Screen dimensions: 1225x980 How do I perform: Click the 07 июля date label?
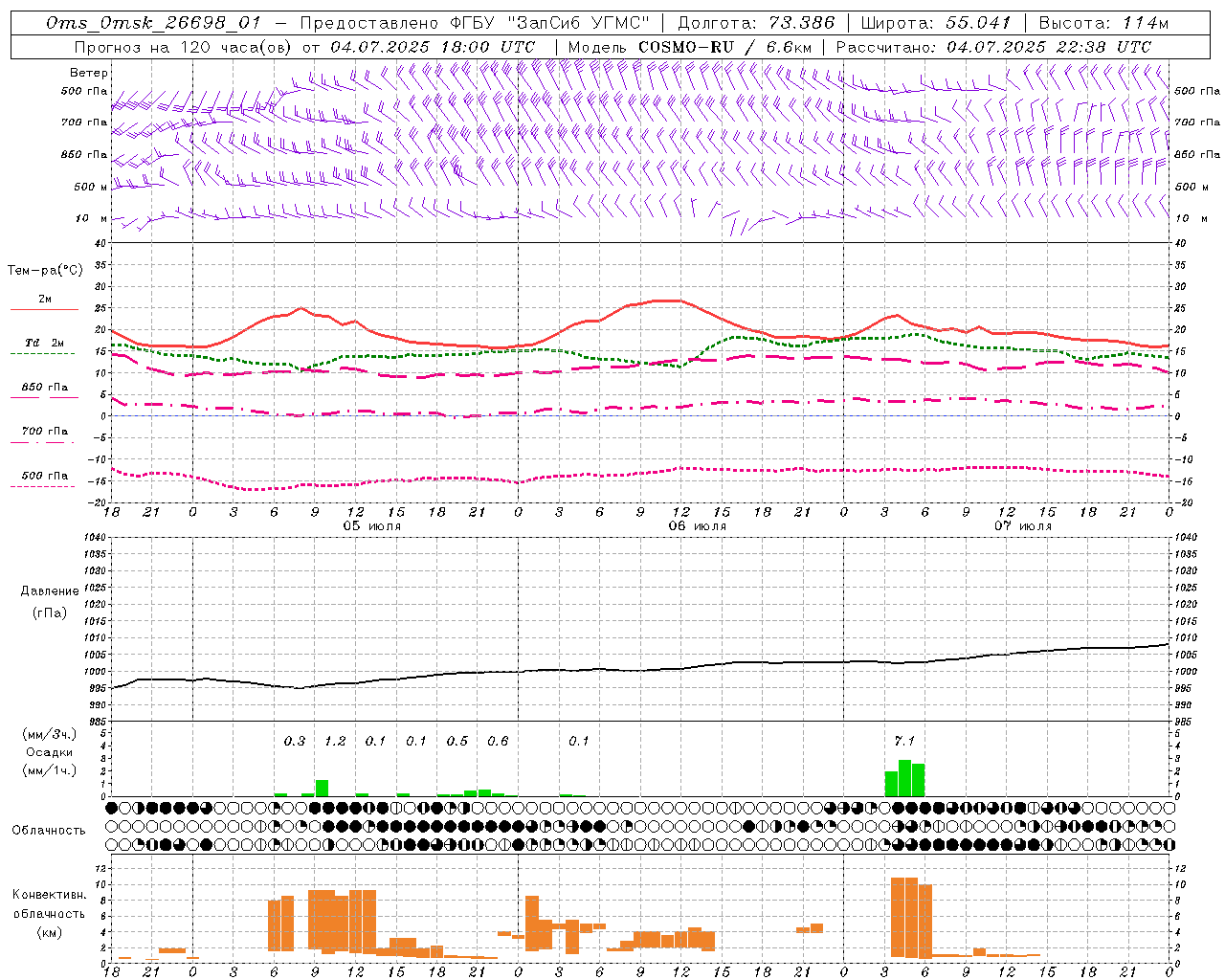coord(1023,526)
